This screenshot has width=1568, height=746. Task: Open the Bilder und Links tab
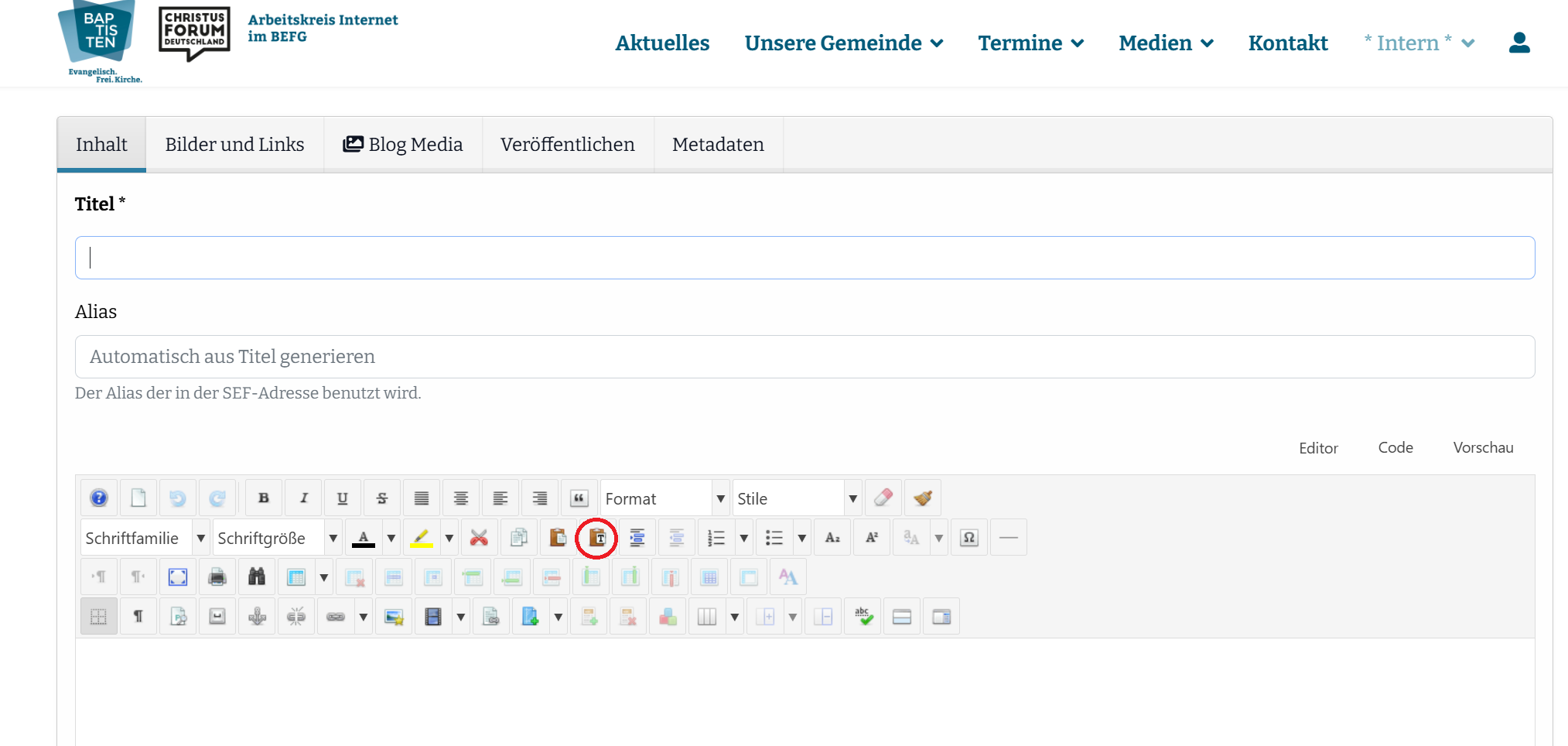click(x=234, y=144)
